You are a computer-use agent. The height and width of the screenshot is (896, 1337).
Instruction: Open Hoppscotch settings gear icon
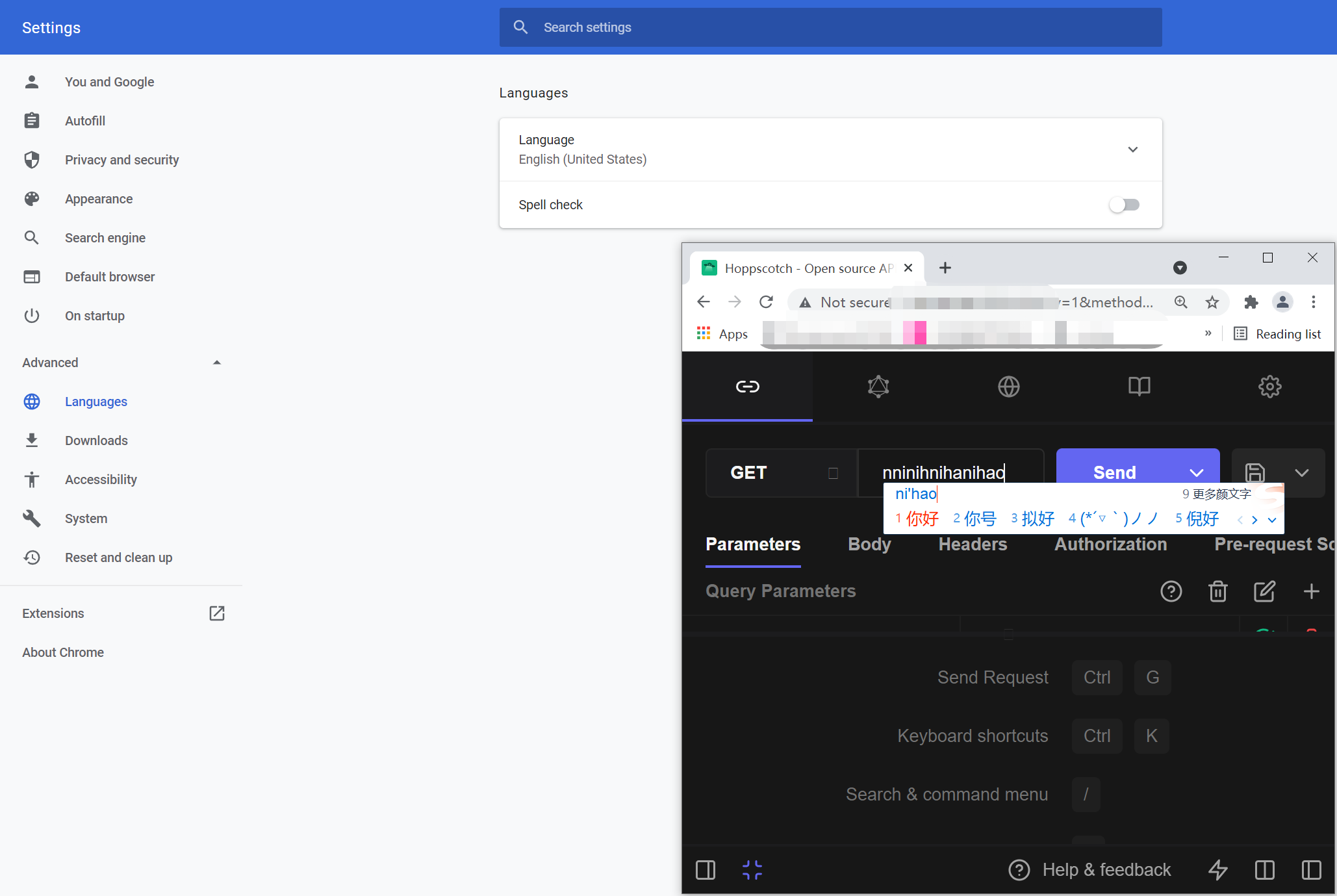(x=1269, y=387)
